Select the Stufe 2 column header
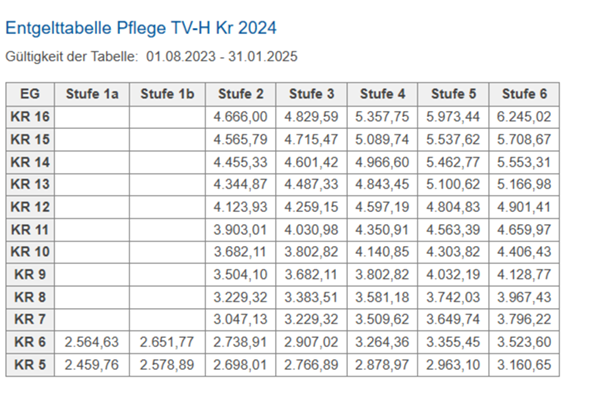 pos(241,94)
